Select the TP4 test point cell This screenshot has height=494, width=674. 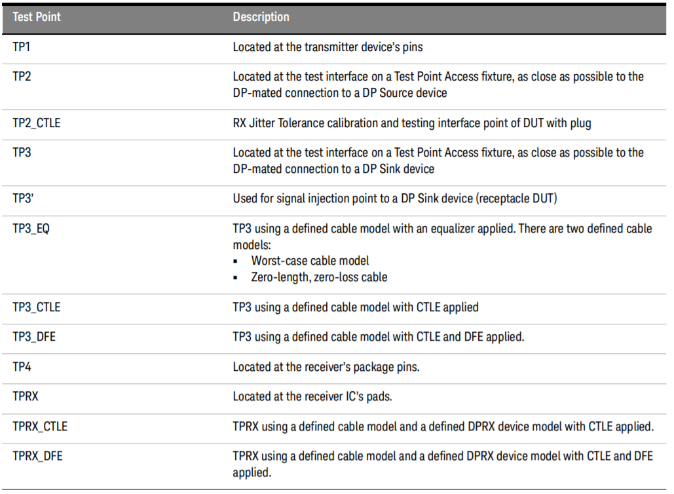(22, 366)
